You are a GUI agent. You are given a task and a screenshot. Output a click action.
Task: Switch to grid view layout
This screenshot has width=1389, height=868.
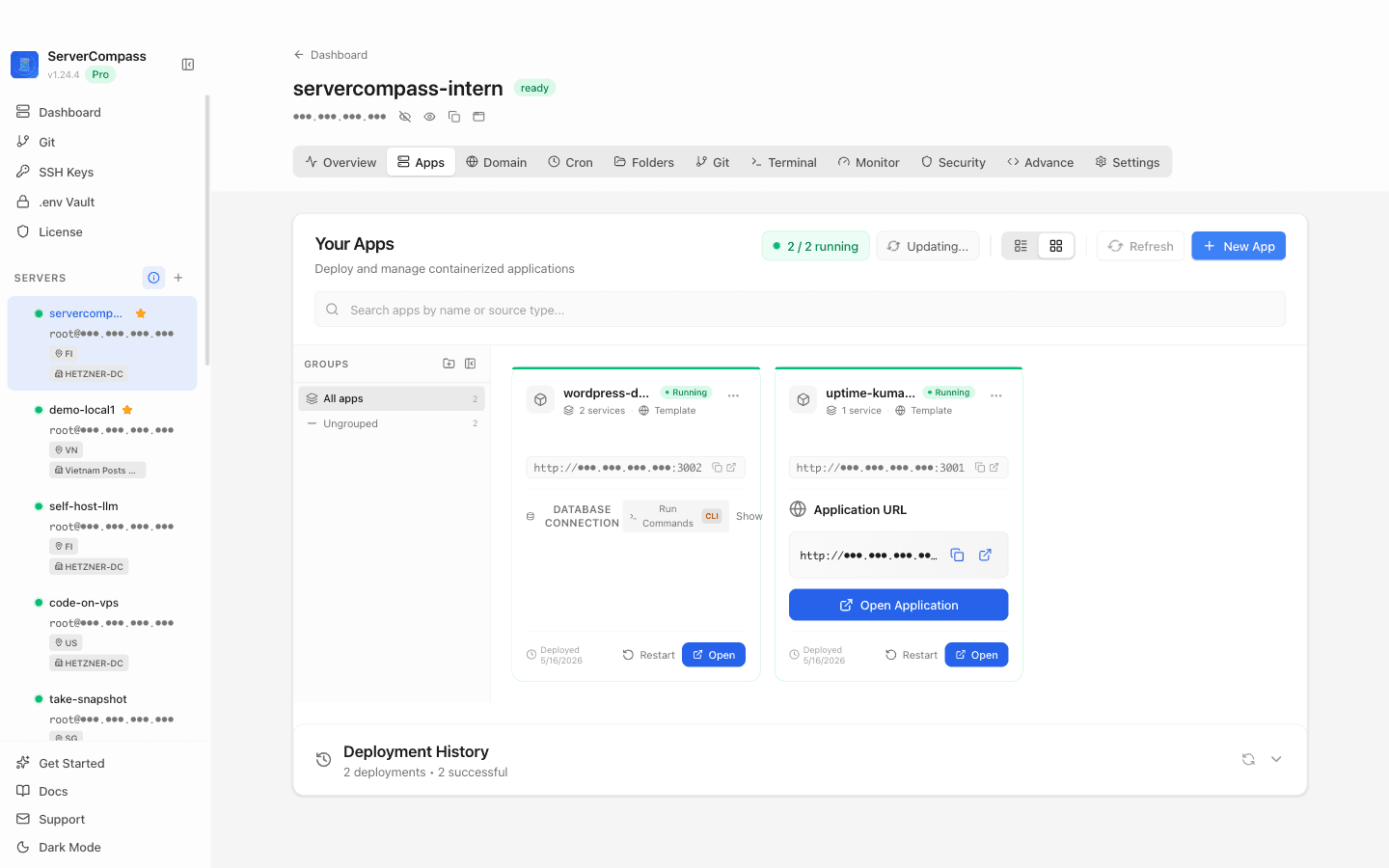coord(1056,246)
